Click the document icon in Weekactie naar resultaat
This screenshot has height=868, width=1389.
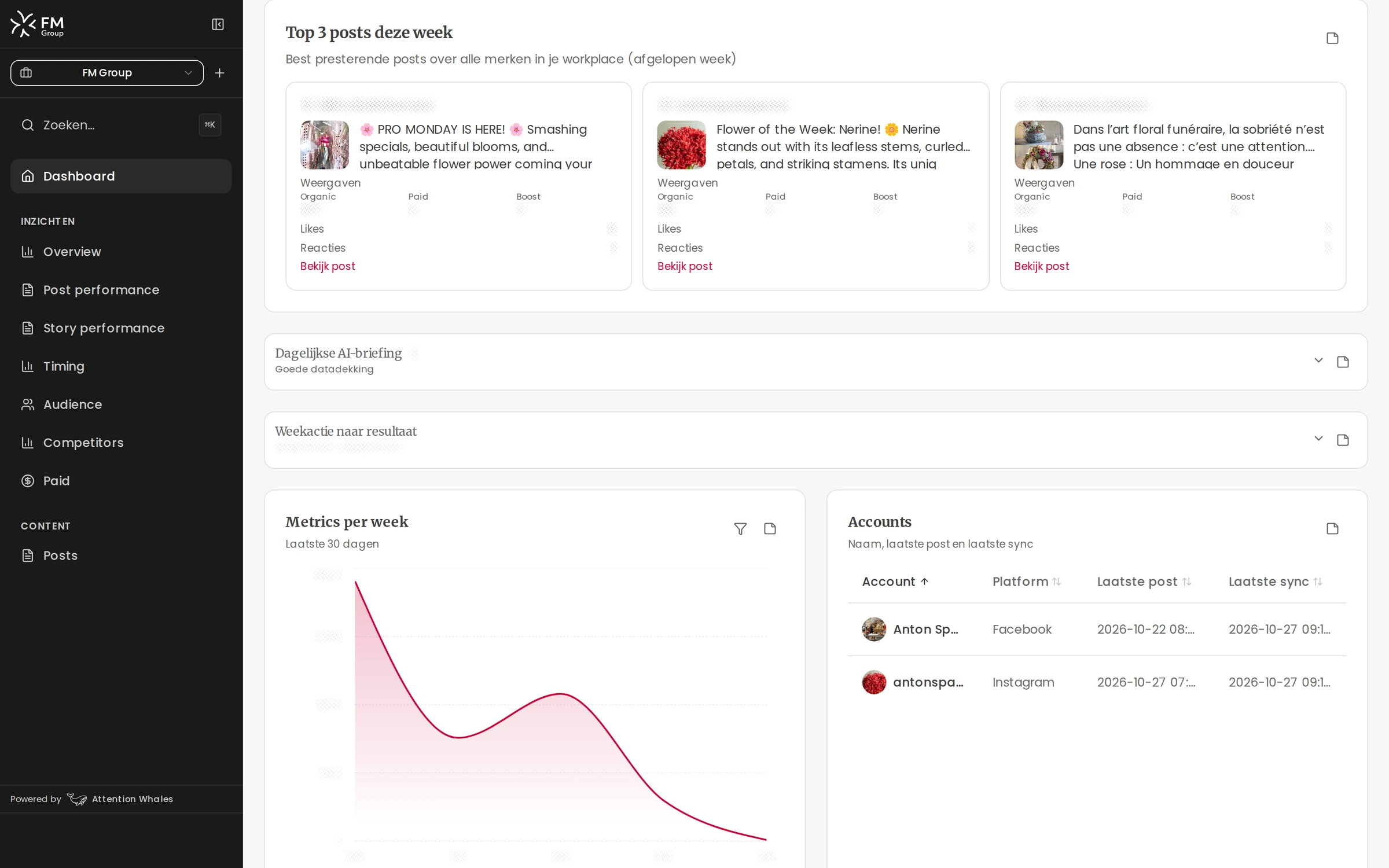coord(1343,440)
